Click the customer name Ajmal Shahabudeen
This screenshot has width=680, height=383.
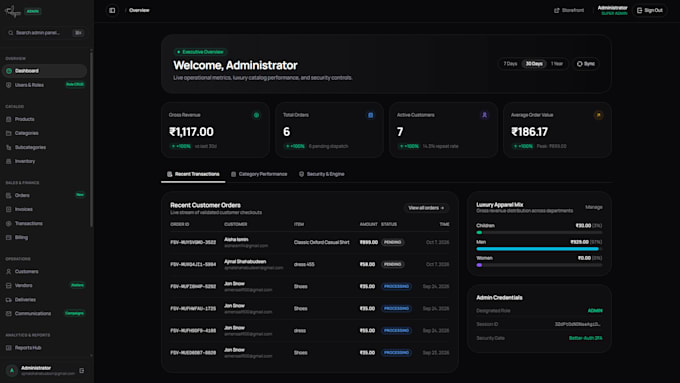pyautogui.click(x=245, y=262)
